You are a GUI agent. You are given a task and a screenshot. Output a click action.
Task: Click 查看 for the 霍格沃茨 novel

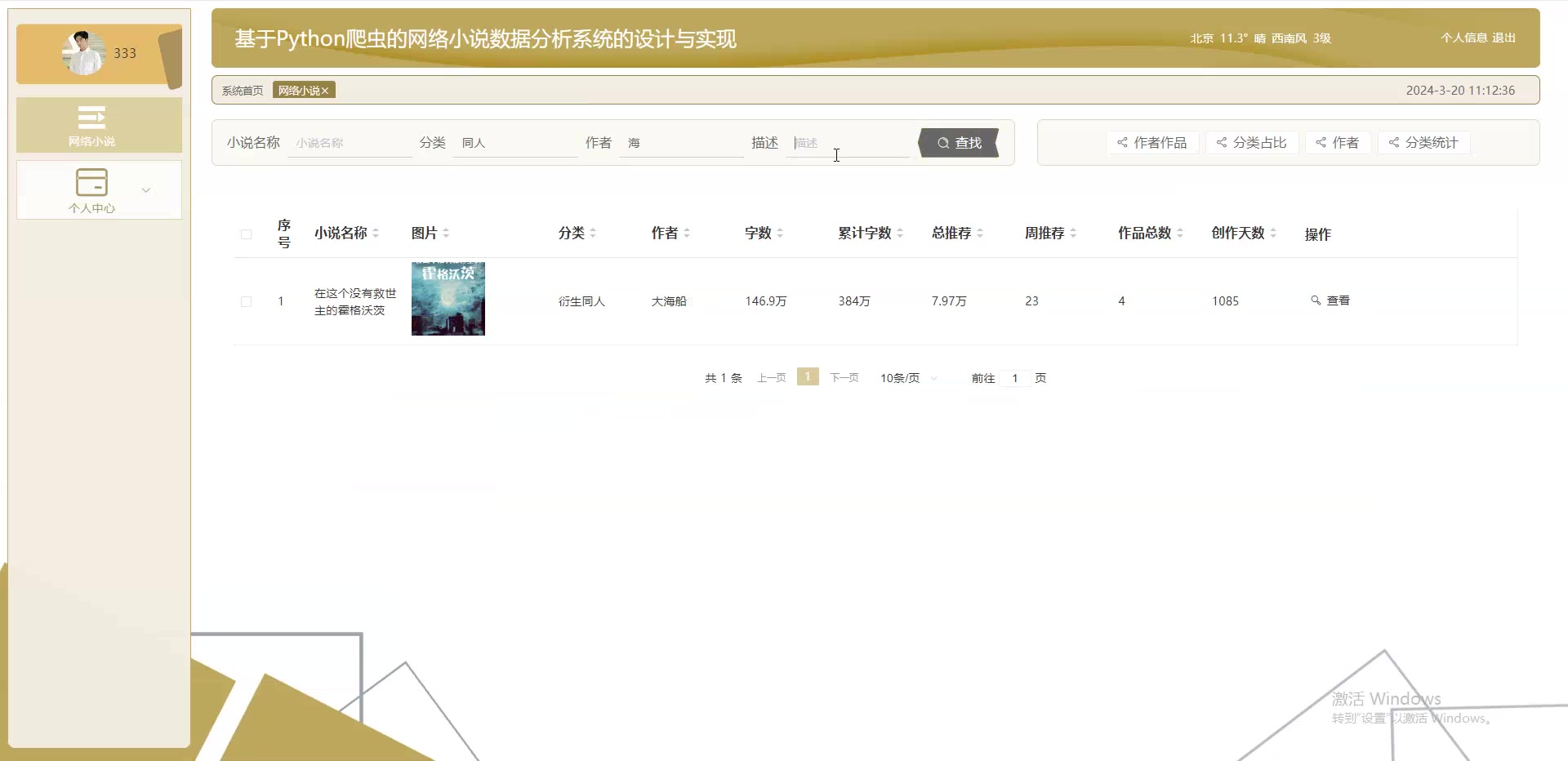point(1330,300)
